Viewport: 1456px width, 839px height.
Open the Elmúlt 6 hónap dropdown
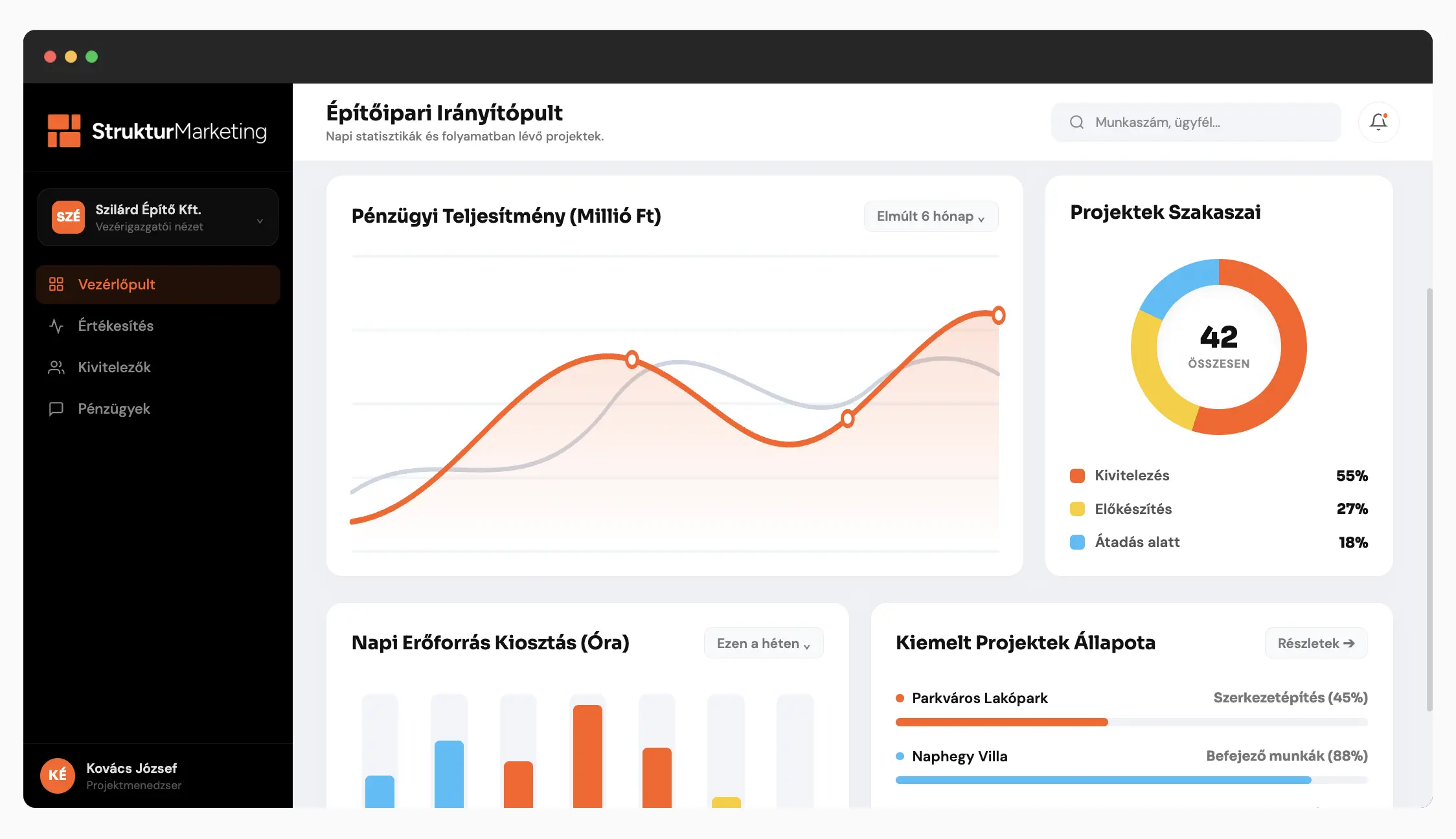[x=931, y=216]
